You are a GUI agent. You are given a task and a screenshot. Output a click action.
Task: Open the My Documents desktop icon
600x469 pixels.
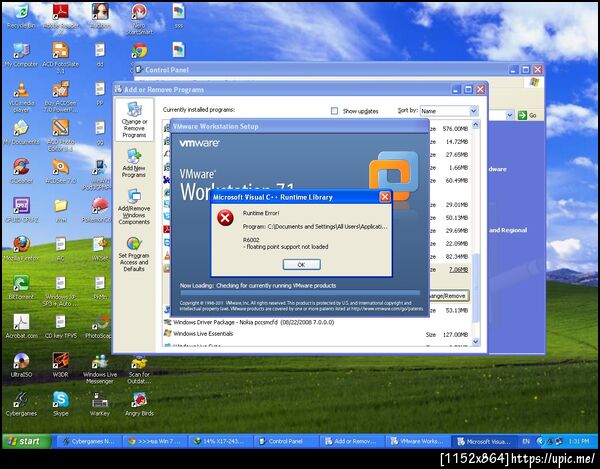[x=21, y=132]
